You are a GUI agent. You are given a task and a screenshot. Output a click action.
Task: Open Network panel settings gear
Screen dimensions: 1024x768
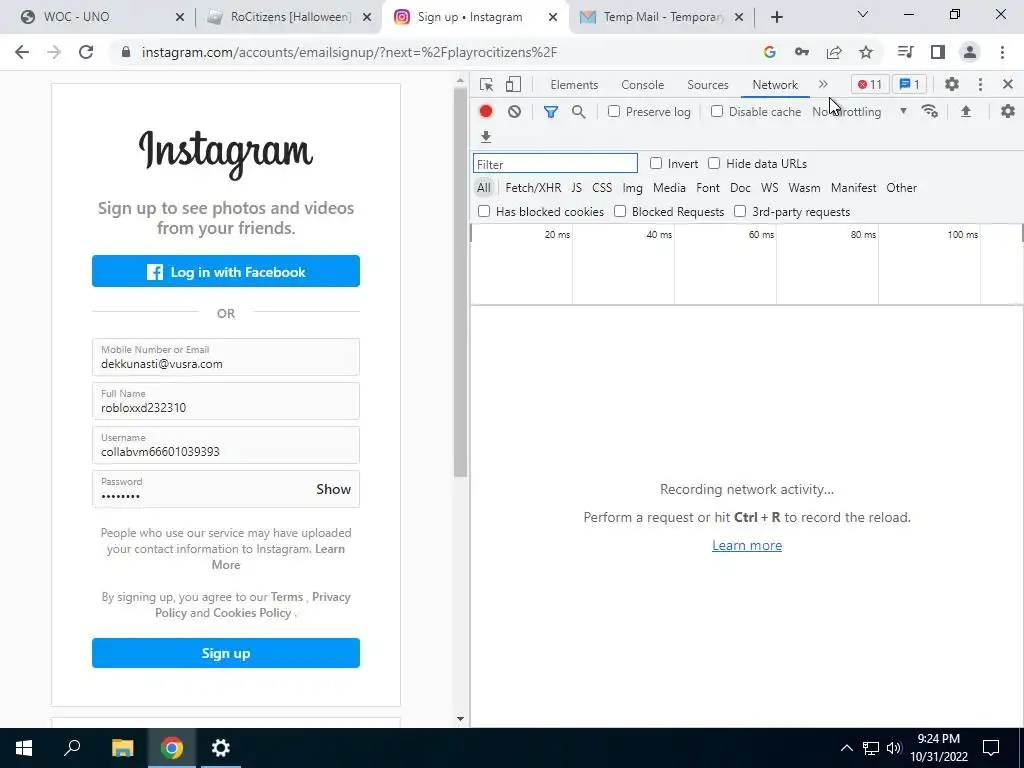pyautogui.click(x=1008, y=111)
